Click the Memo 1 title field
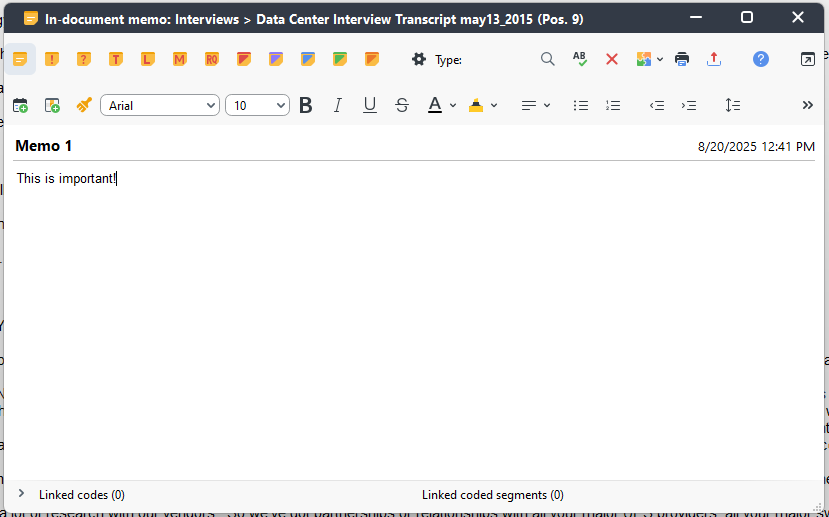829x517 pixels. tap(44, 146)
